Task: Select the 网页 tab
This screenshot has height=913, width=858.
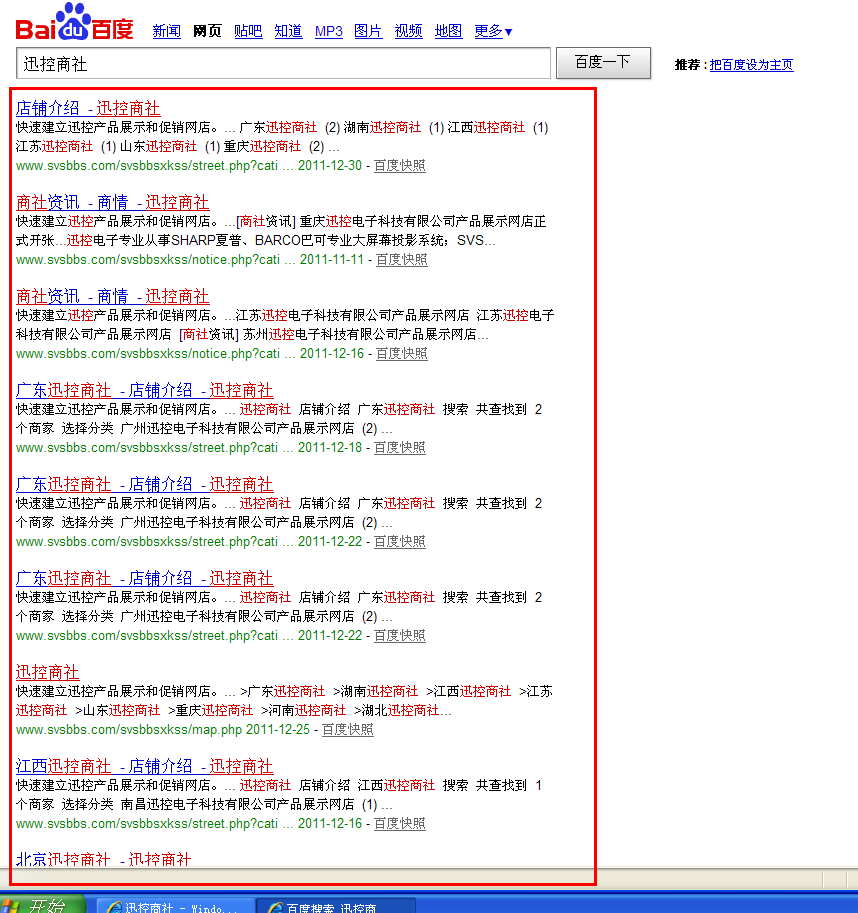Action: (207, 31)
